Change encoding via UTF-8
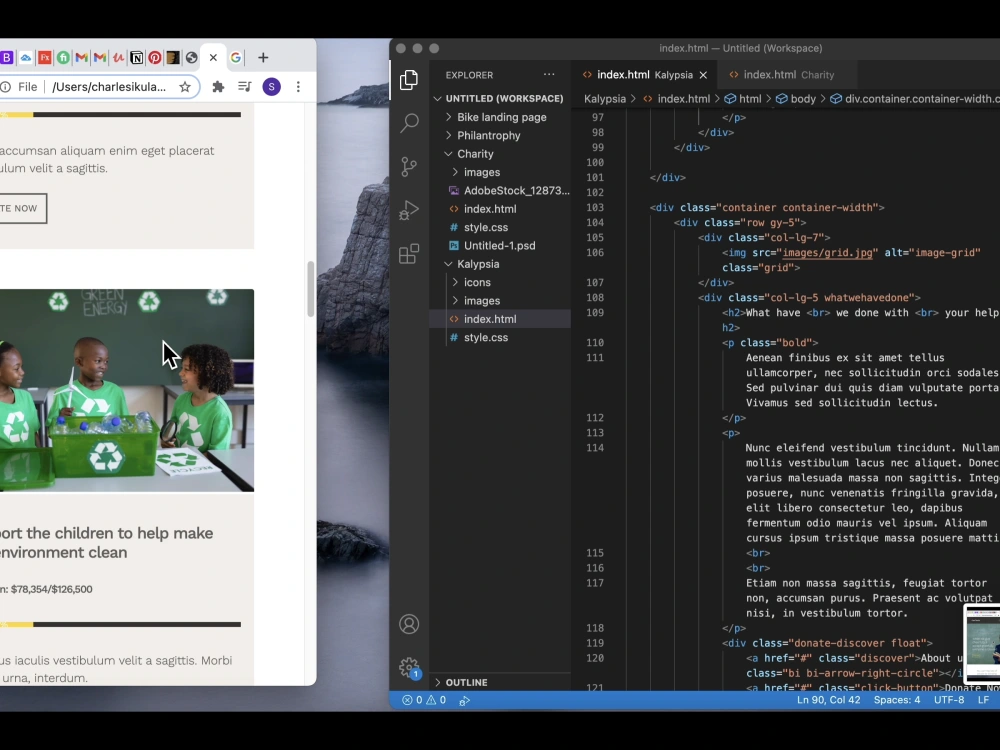The width and height of the screenshot is (1000, 750). (x=949, y=700)
